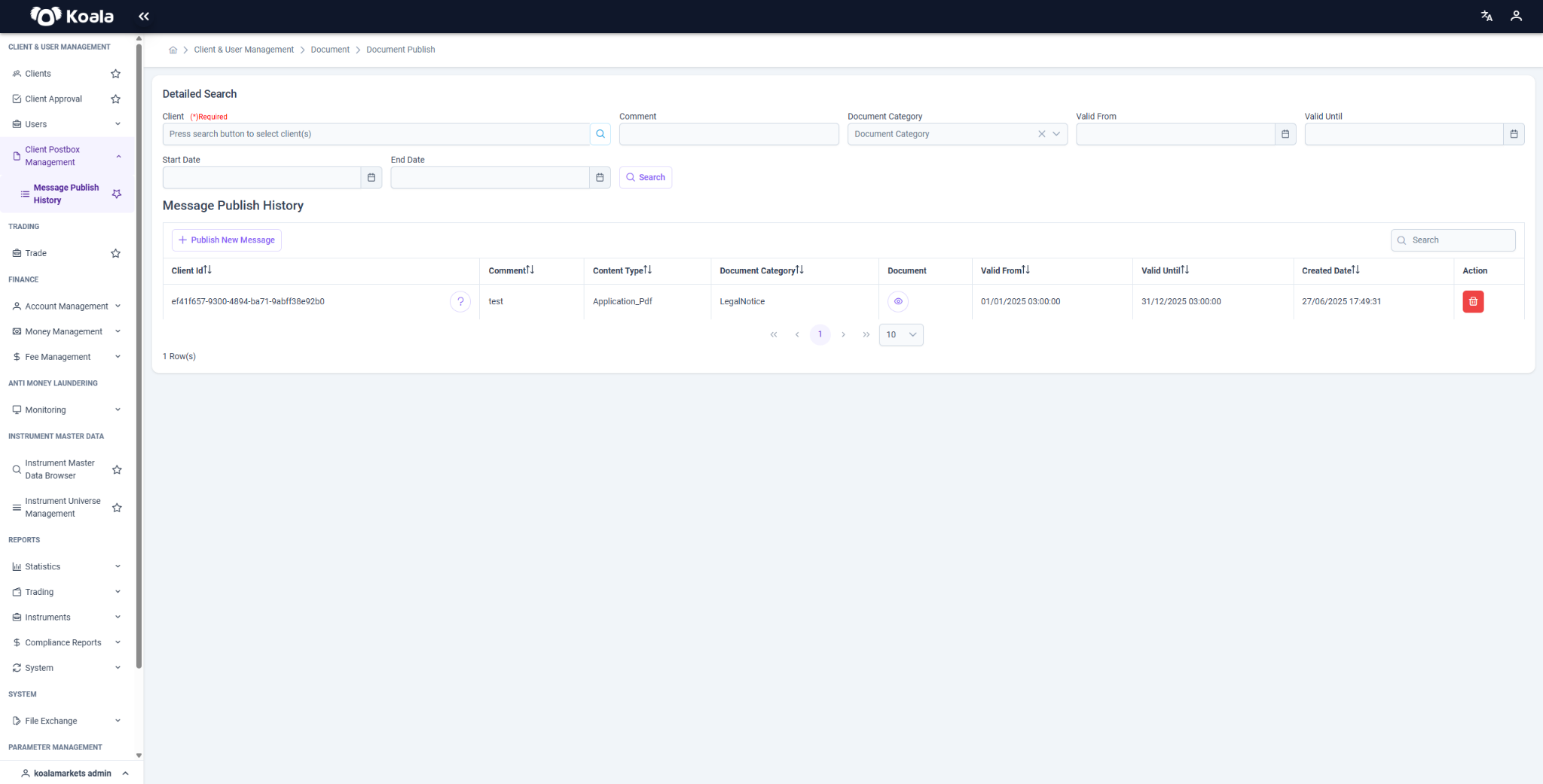This screenshot has width=1543, height=784.
Task: Go to Client & User Management breadcrumb
Action: click(244, 50)
